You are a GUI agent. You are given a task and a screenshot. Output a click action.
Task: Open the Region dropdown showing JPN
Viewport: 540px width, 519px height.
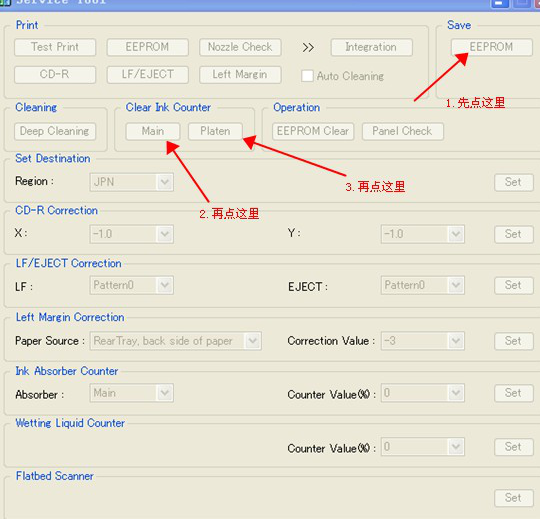coord(132,182)
